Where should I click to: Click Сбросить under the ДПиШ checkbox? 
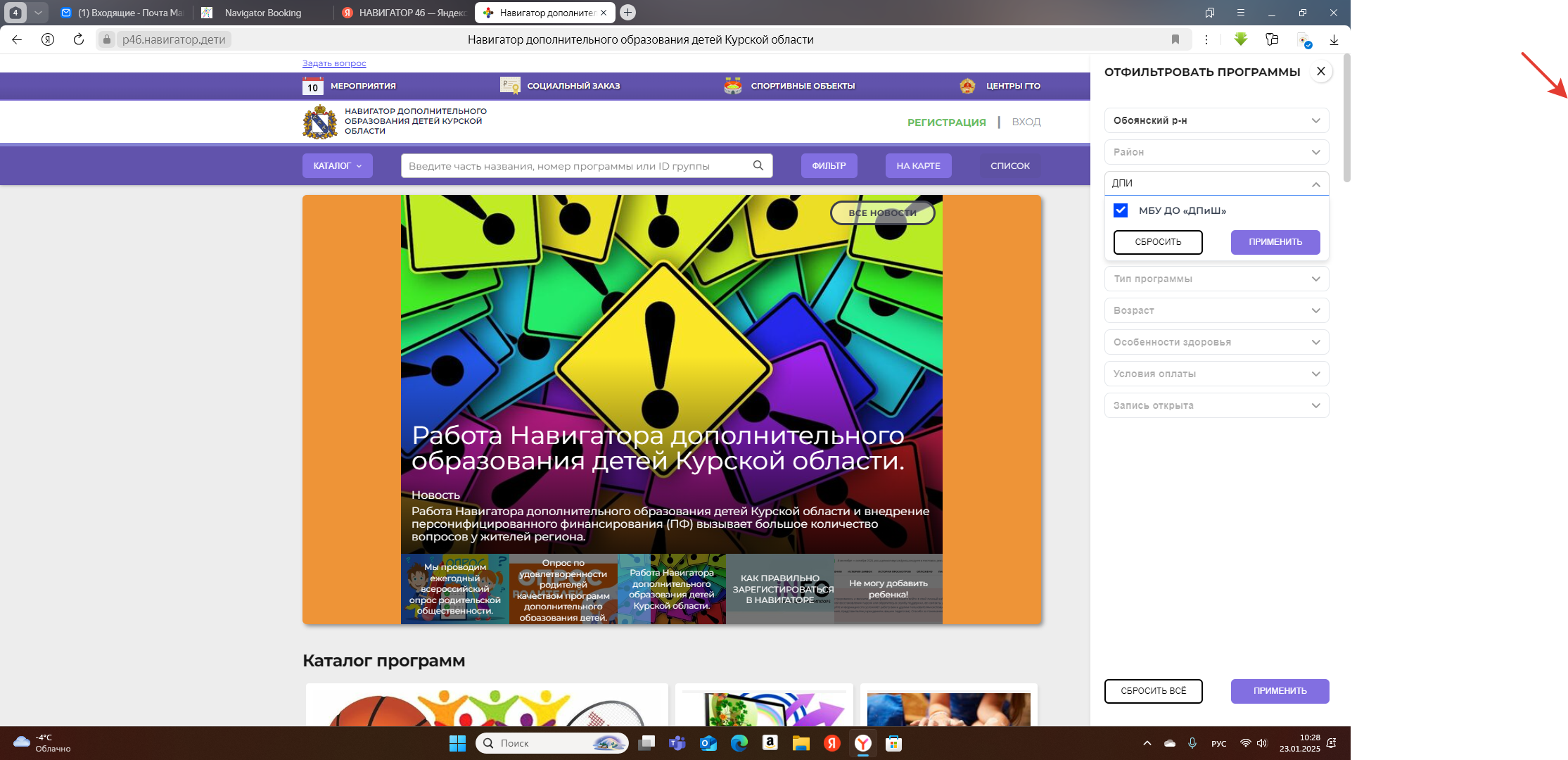point(1158,242)
